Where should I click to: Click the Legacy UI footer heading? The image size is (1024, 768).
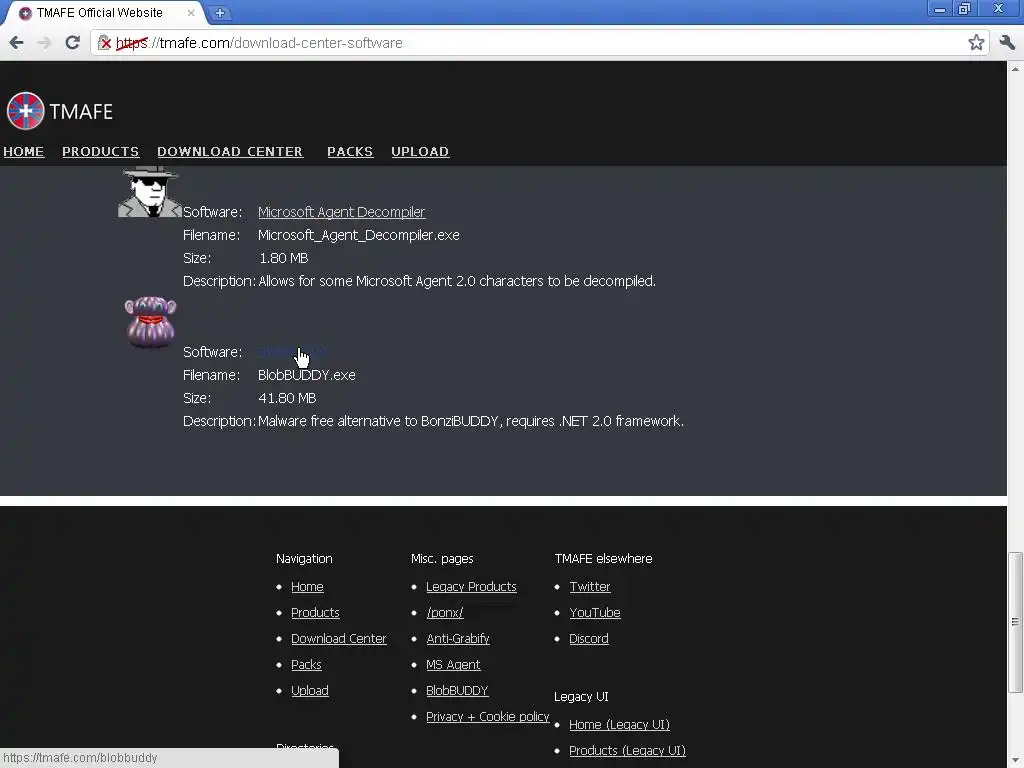coord(581,697)
